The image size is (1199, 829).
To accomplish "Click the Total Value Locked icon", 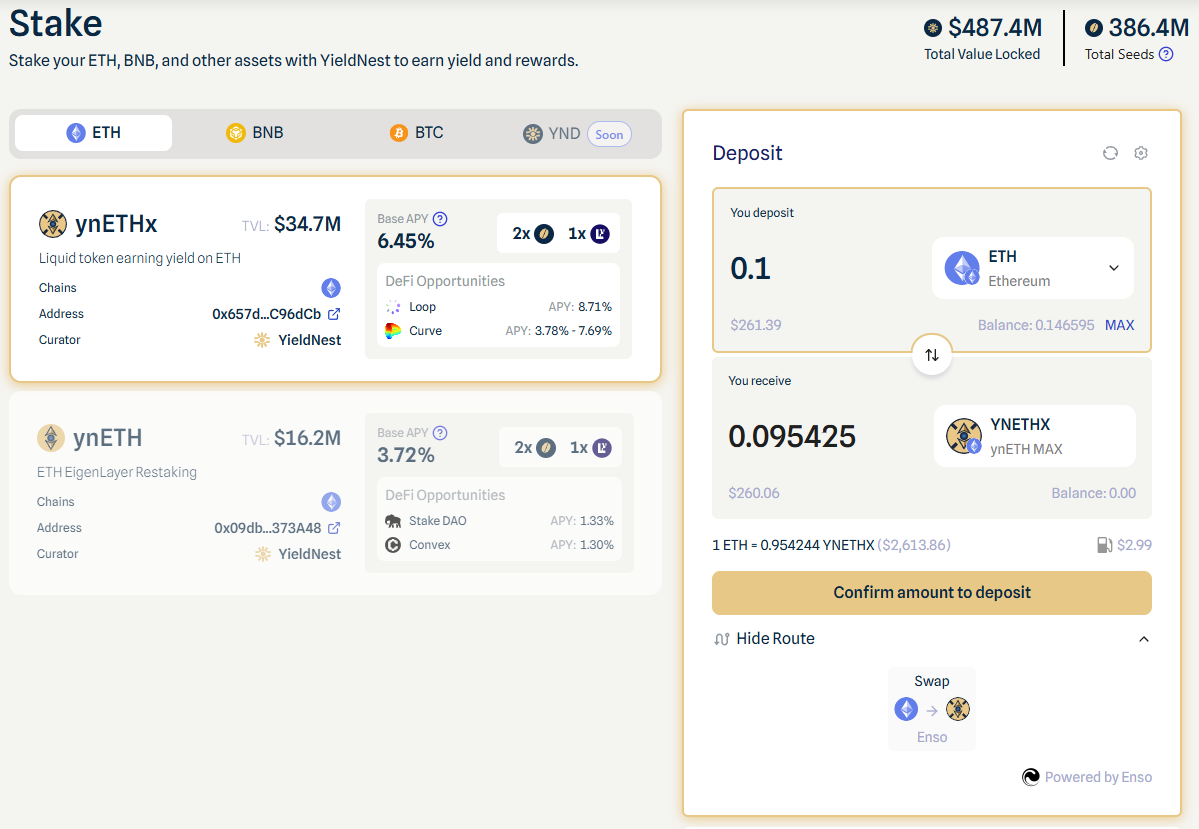I will (x=933, y=28).
